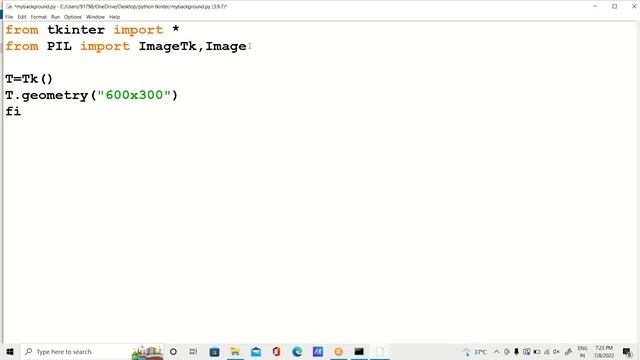
Task: Expand hidden system tray icons chevron
Action: pos(496,351)
